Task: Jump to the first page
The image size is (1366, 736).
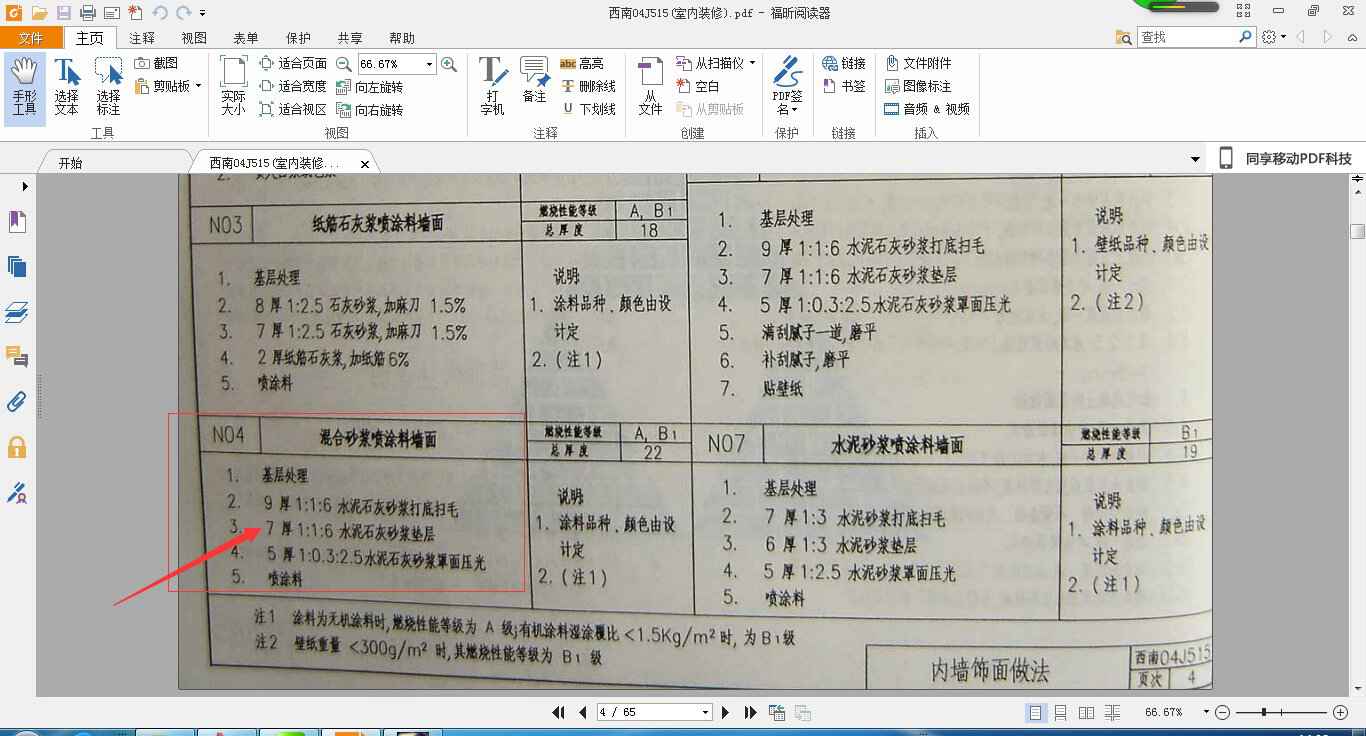Action: click(559, 712)
